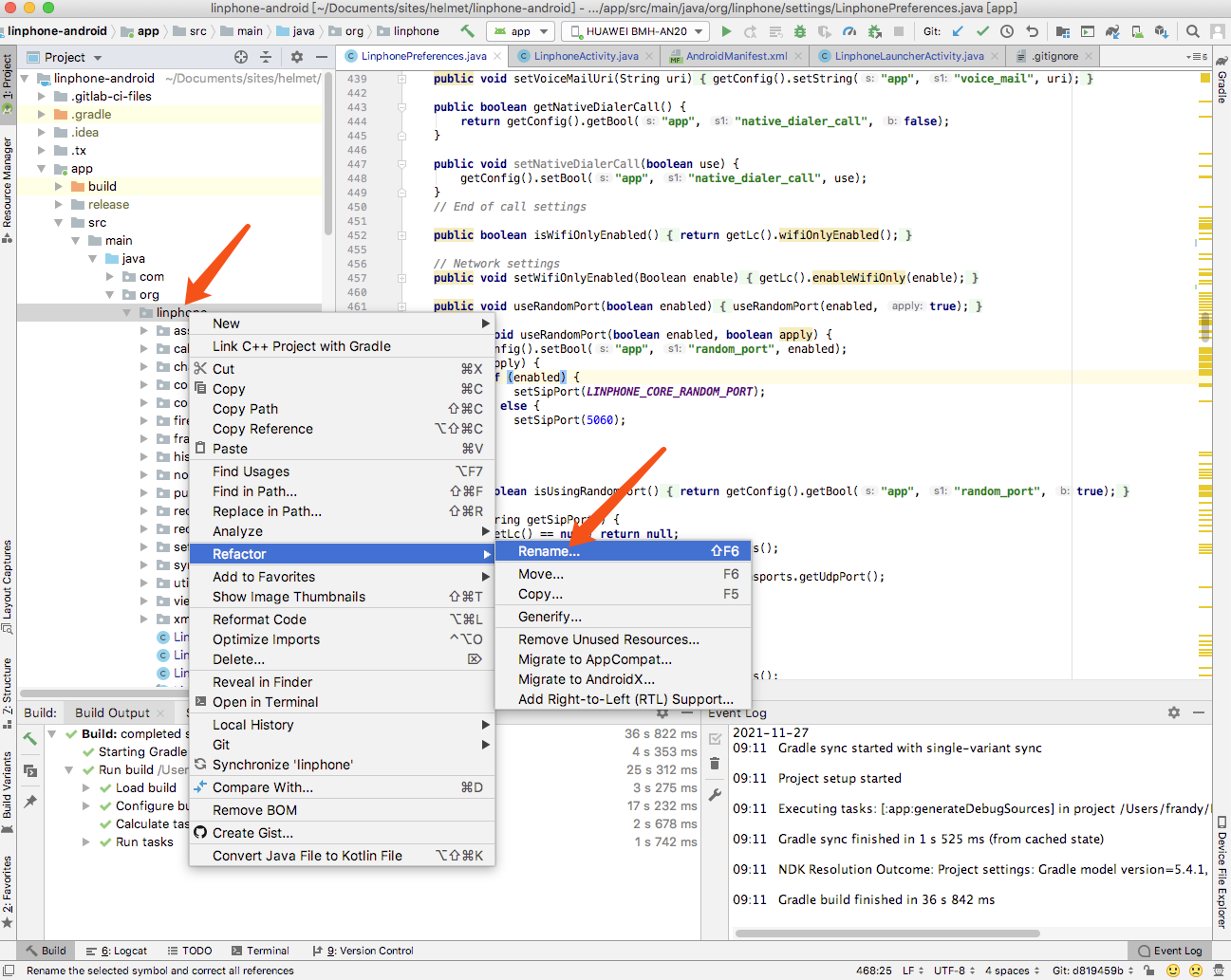Screen dimensions: 1231x980
Task: Open Search Everywhere magnifier icon
Action: pyautogui.click(x=1193, y=31)
